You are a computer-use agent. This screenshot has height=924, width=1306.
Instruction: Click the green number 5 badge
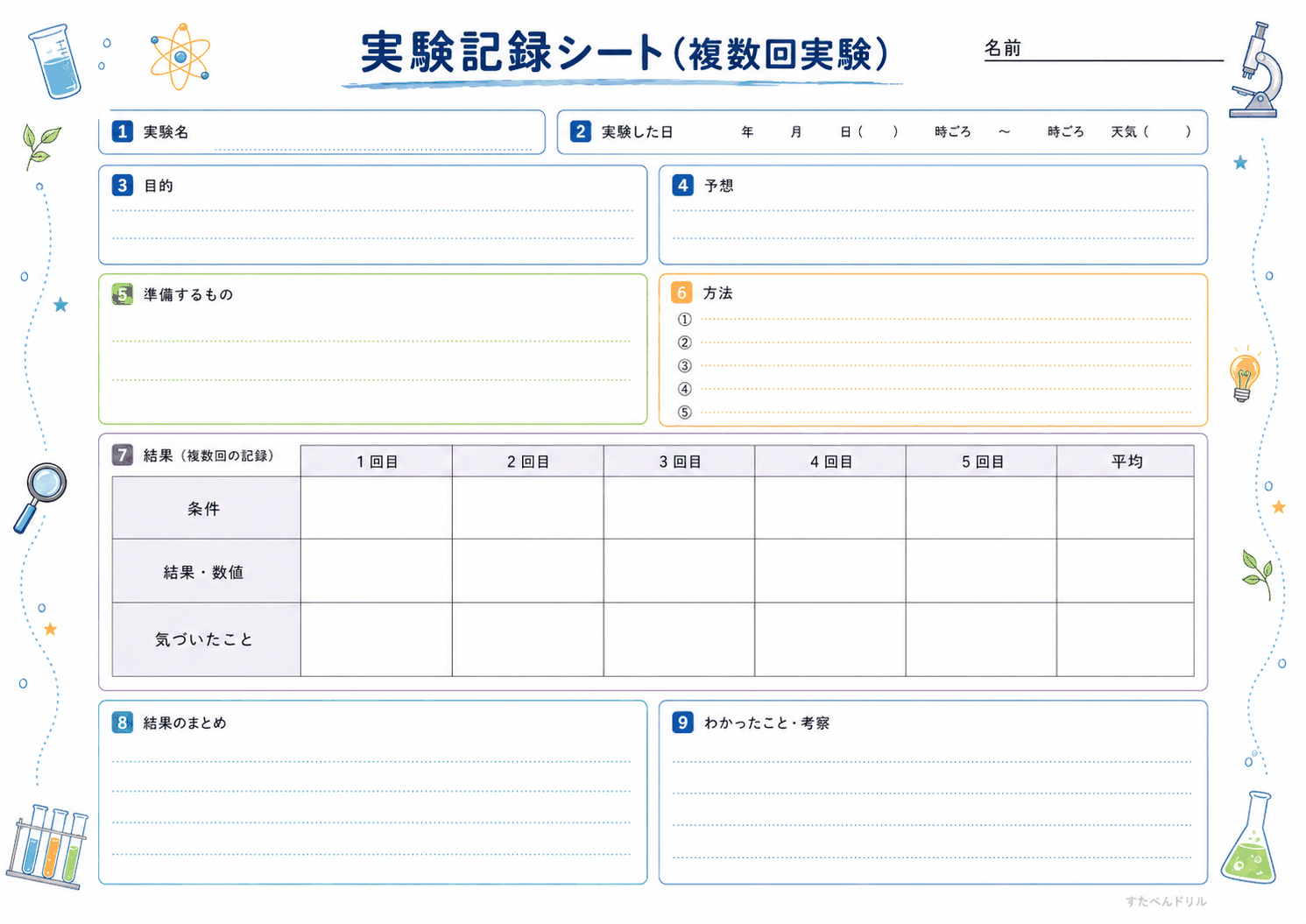122,294
